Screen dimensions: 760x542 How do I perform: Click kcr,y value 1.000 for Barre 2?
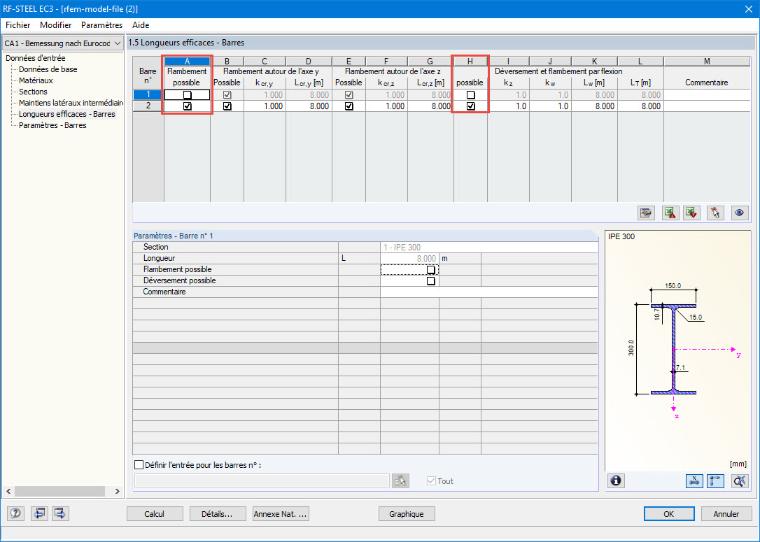click(264, 106)
